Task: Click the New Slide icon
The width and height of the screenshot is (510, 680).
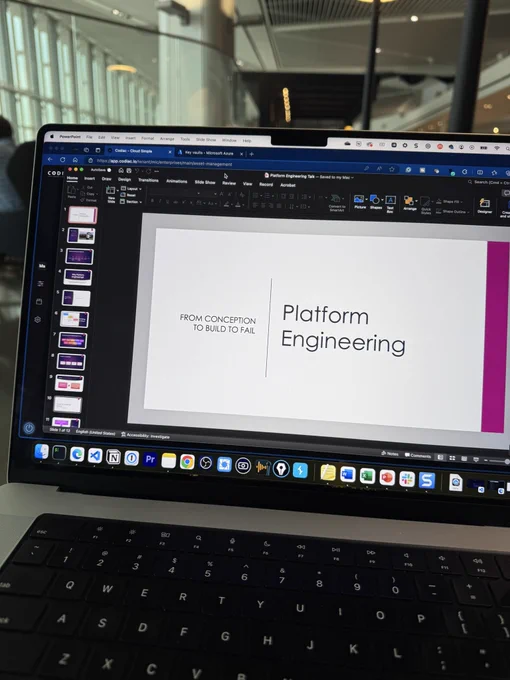Action: [111, 190]
